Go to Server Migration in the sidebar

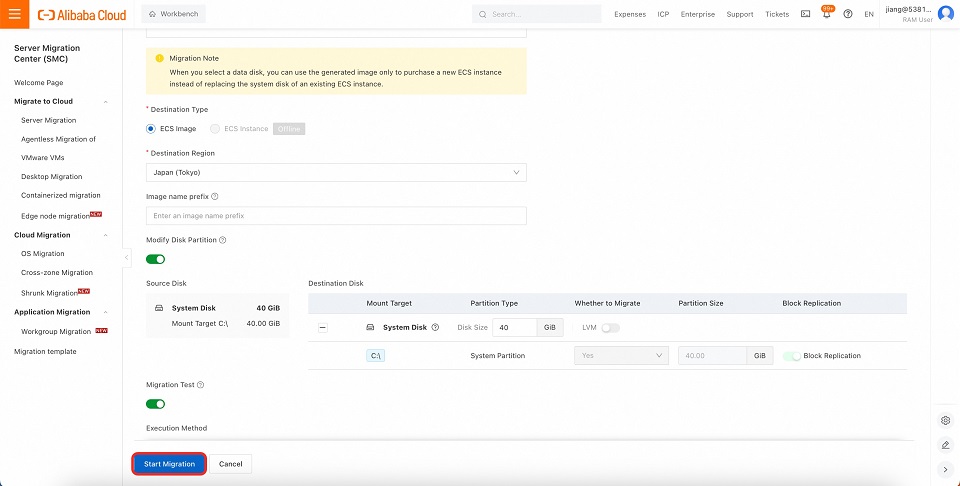coord(48,120)
